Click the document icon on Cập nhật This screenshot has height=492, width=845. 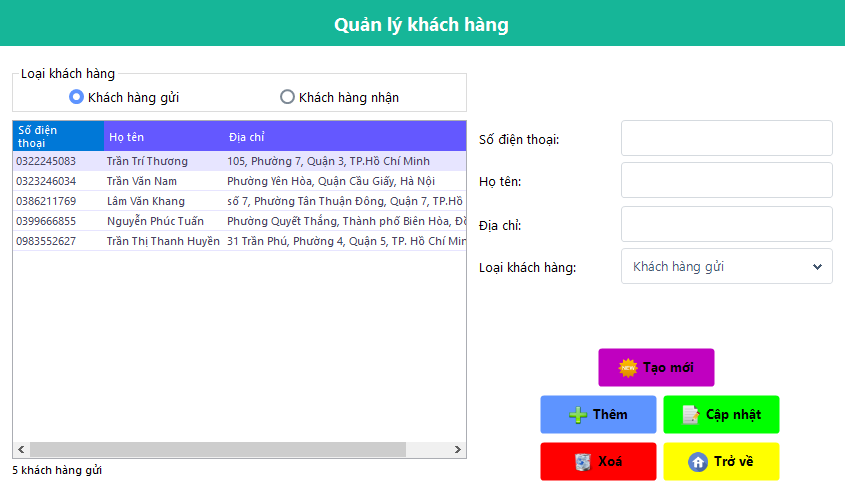tap(690, 414)
